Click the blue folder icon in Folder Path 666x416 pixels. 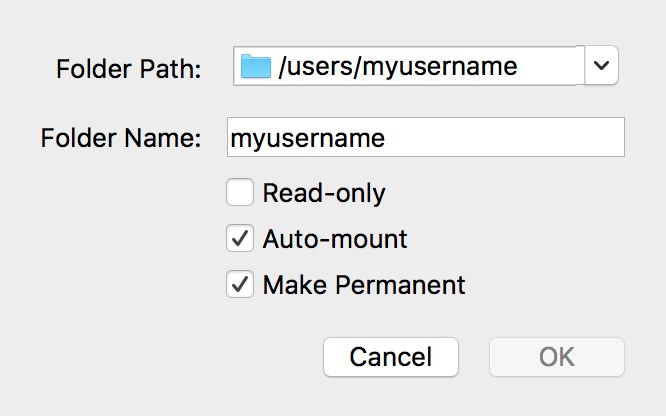click(x=255, y=66)
